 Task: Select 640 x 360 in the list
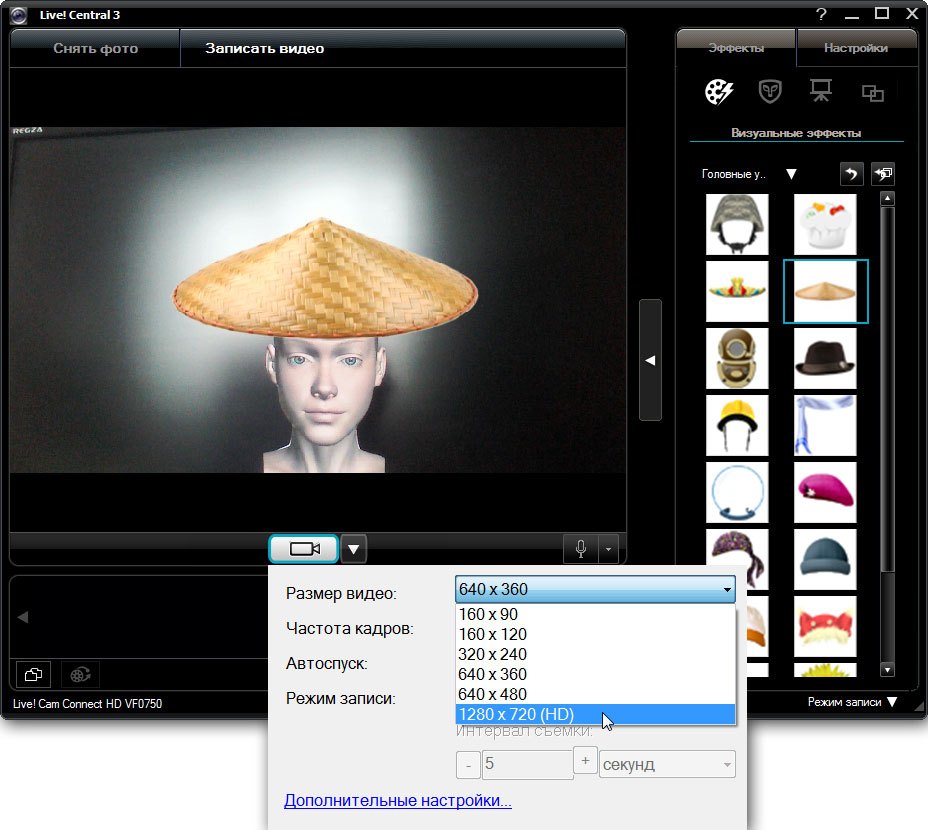coord(595,674)
